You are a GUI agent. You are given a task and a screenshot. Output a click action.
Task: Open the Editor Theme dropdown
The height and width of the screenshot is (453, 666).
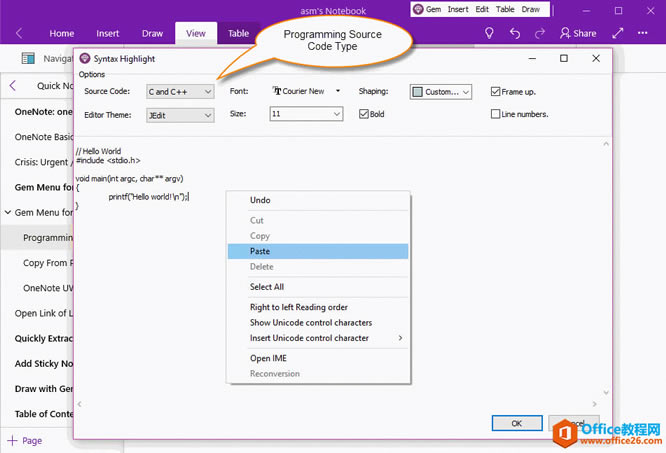point(180,115)
